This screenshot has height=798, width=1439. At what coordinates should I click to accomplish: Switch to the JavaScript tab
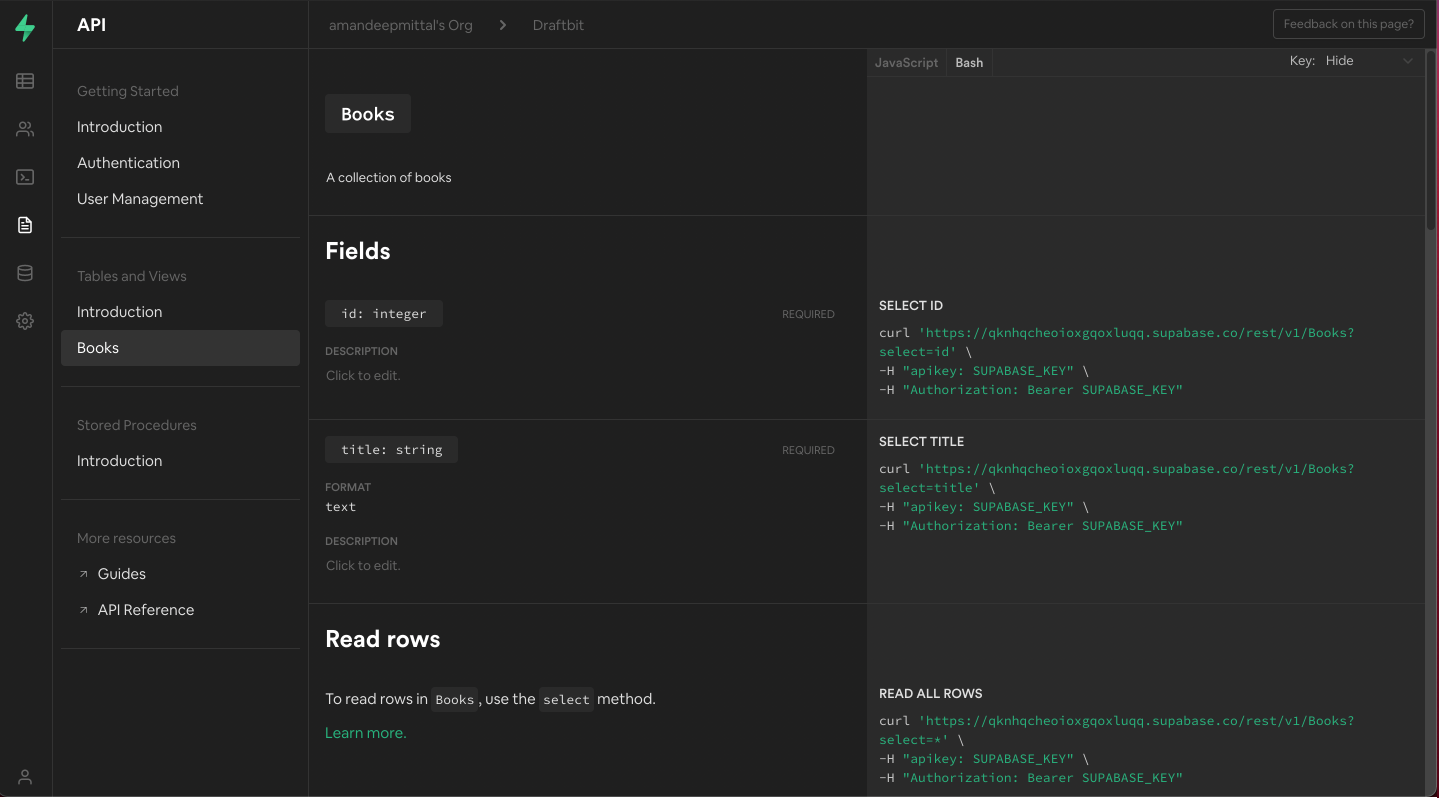click(x=906, y=62)
